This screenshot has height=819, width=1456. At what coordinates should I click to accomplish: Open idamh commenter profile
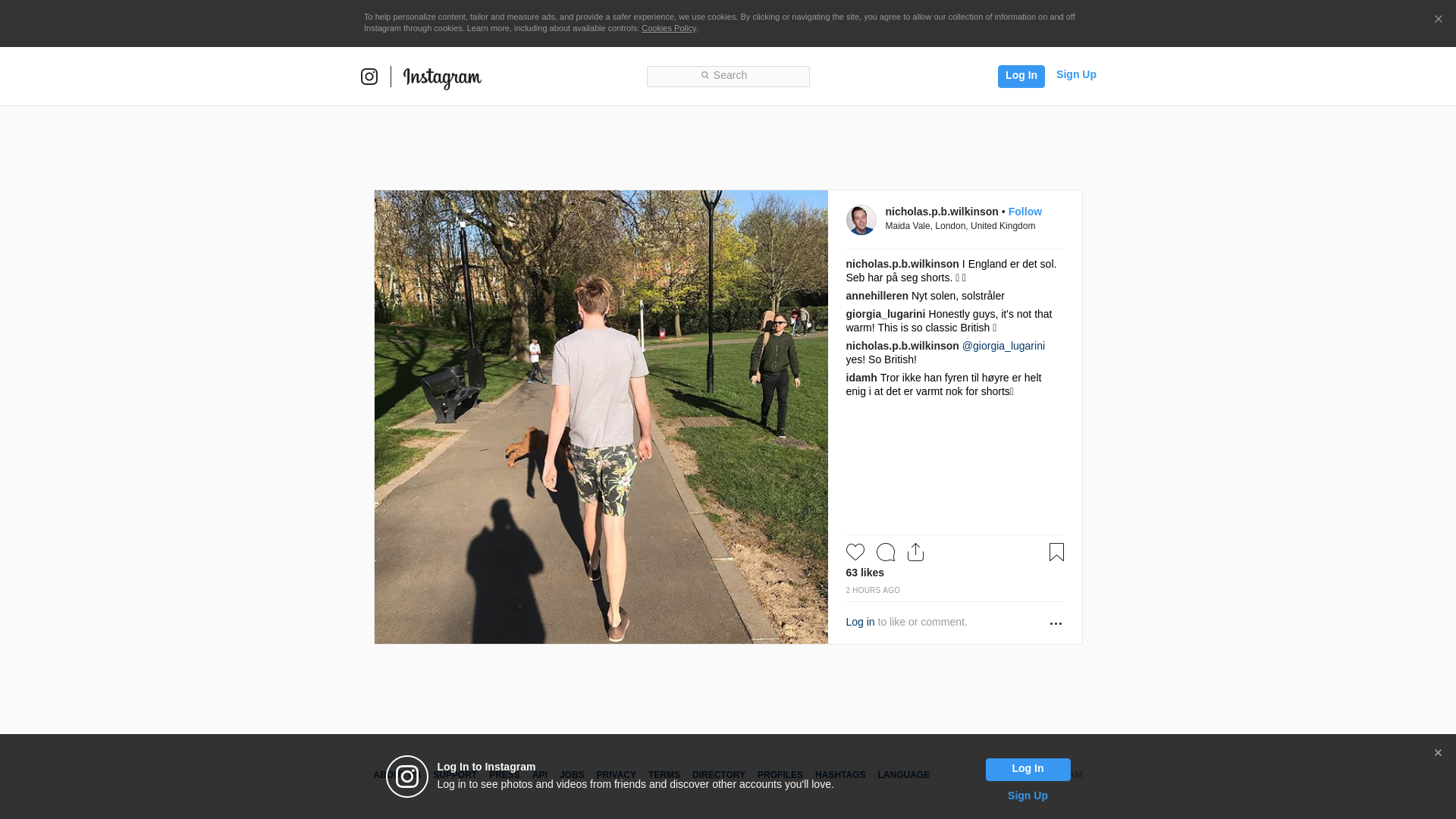(861, 378)
